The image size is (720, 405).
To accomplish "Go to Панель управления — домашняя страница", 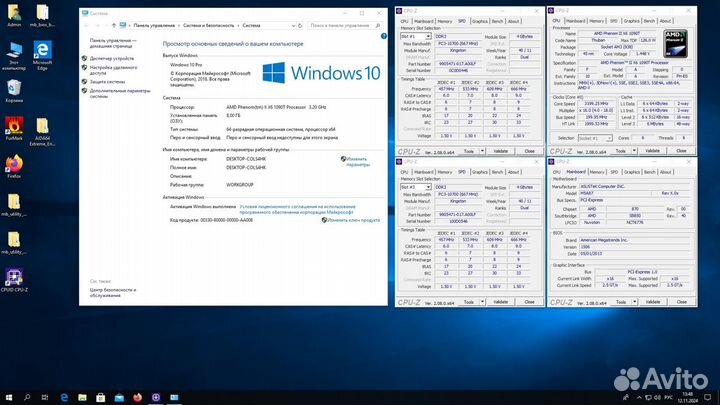I will pyautogui.click(x=112, y=44).
